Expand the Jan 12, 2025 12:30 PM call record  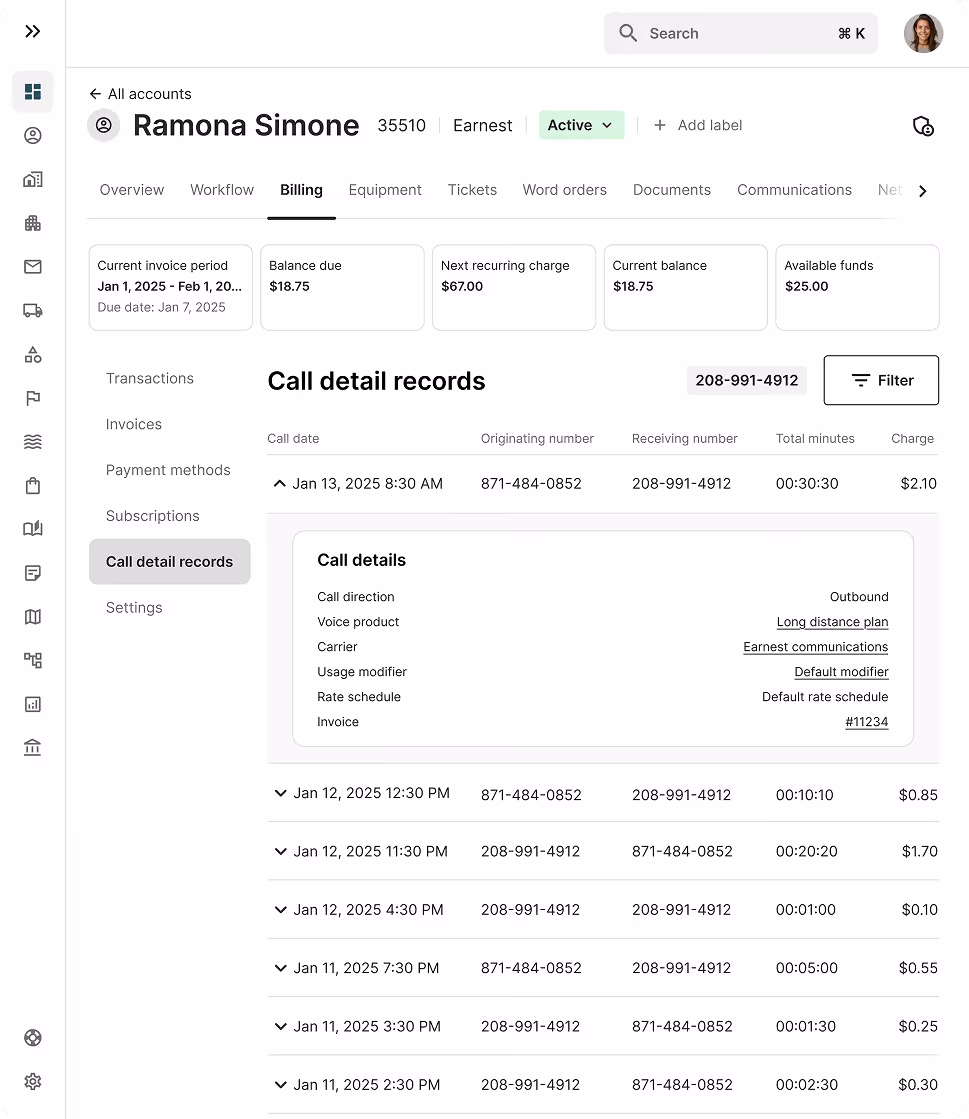click(x=280, y=793)
